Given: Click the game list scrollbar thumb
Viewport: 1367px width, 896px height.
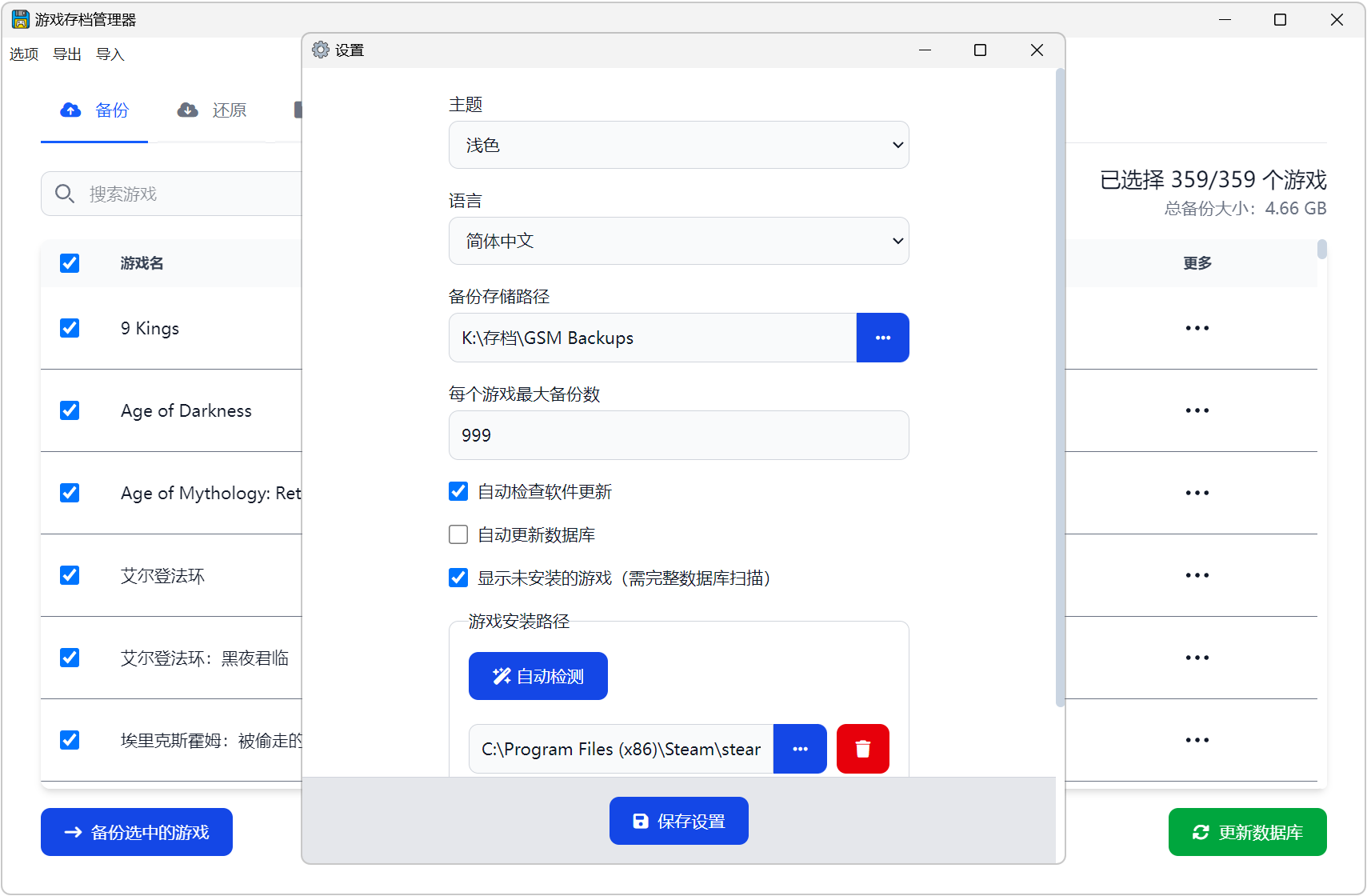Looking at the screenshot, I should point(1322,250).
